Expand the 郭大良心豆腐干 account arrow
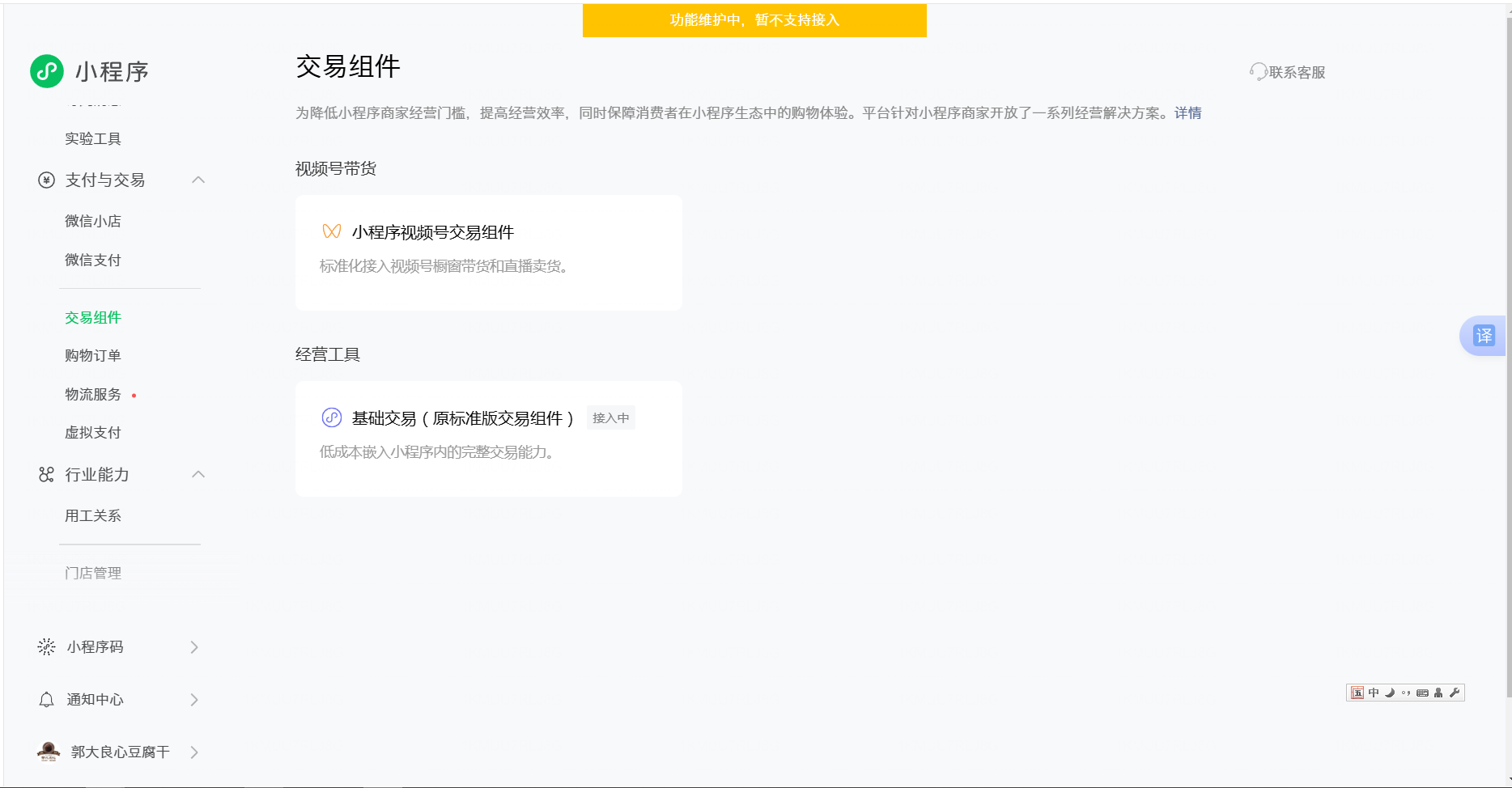Image resolution: width=1512 pixels, height=788 pixels. click(194, 752)
